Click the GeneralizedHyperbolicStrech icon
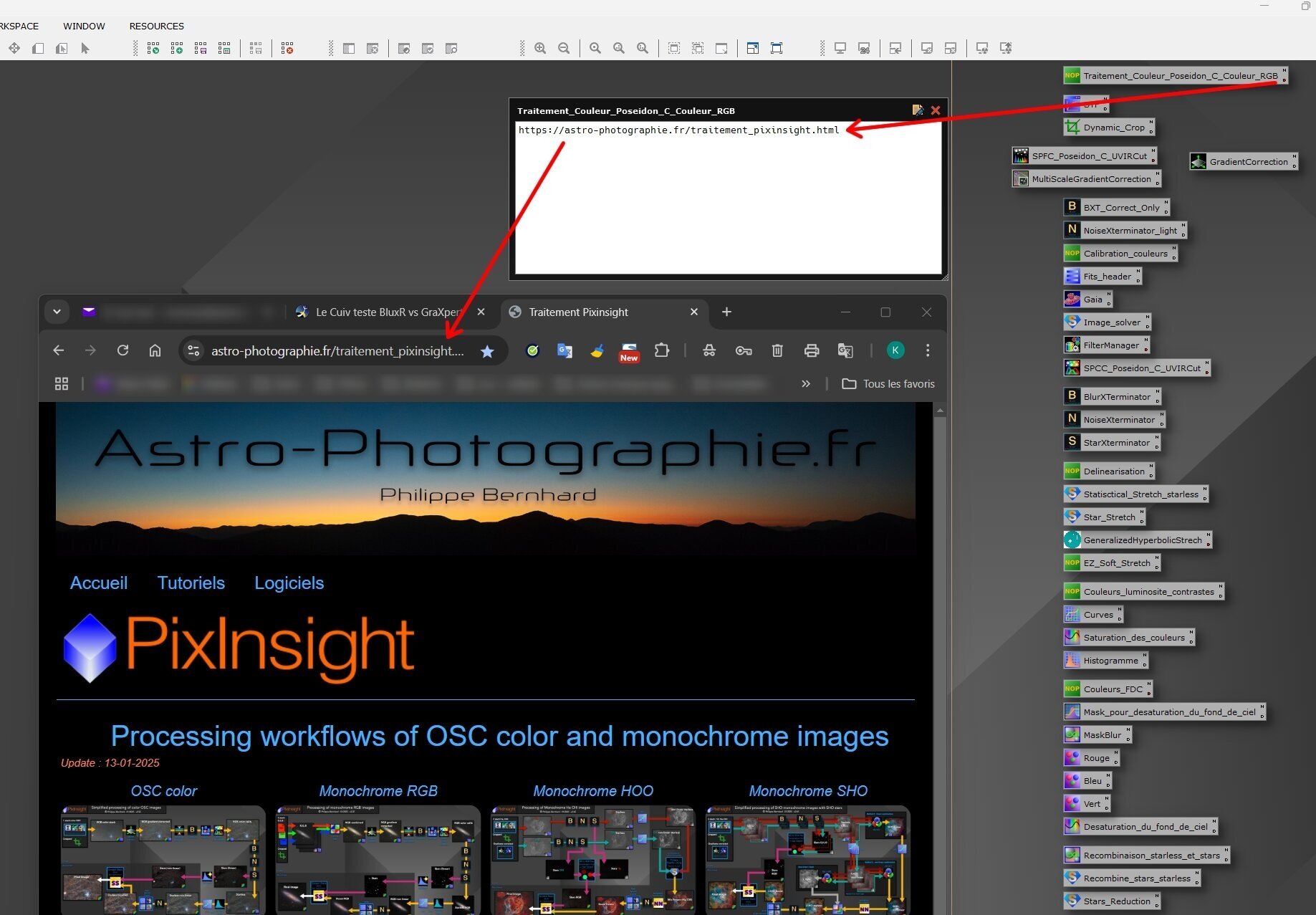This screenshot has width=1316, height=915. [x=1137, y=540]
